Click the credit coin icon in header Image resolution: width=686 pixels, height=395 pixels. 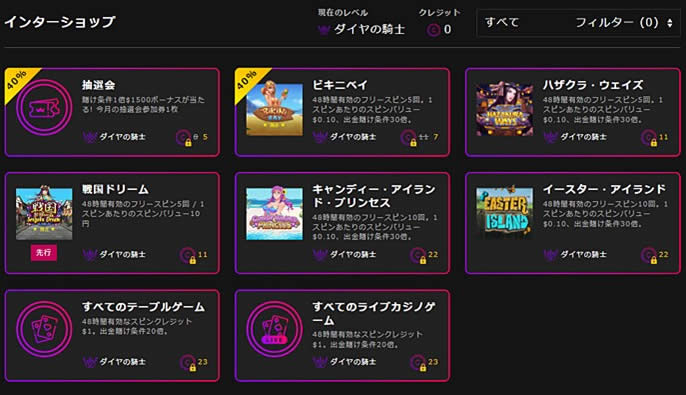(433, 30)
